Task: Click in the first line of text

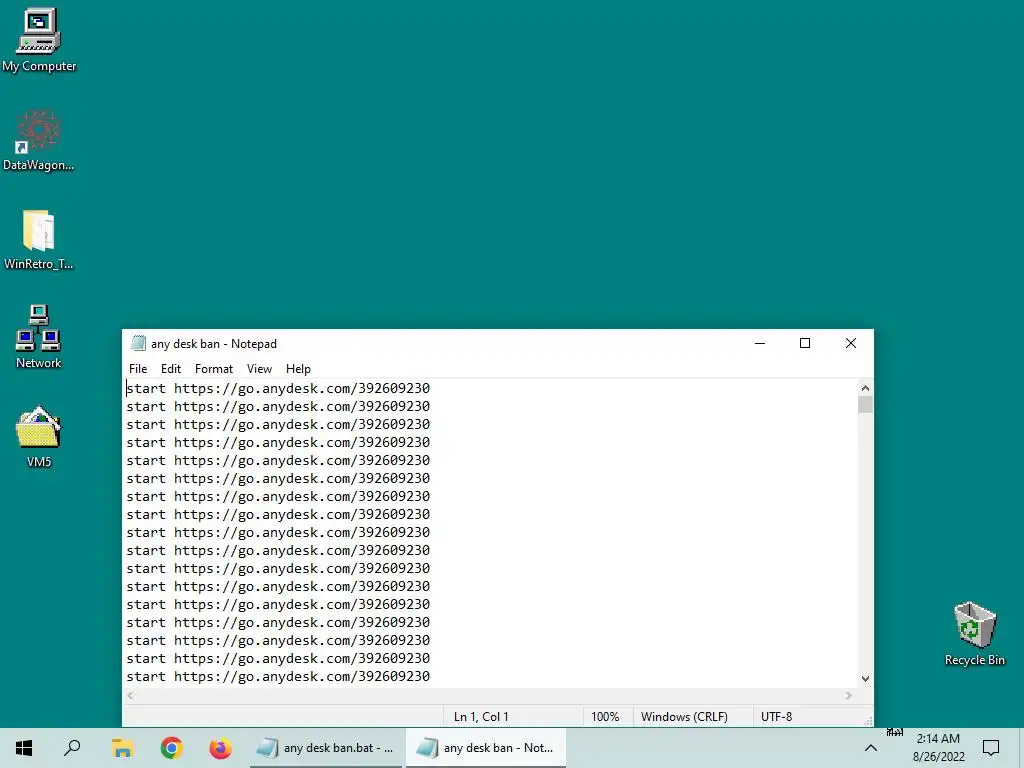Action: [278, 389]
